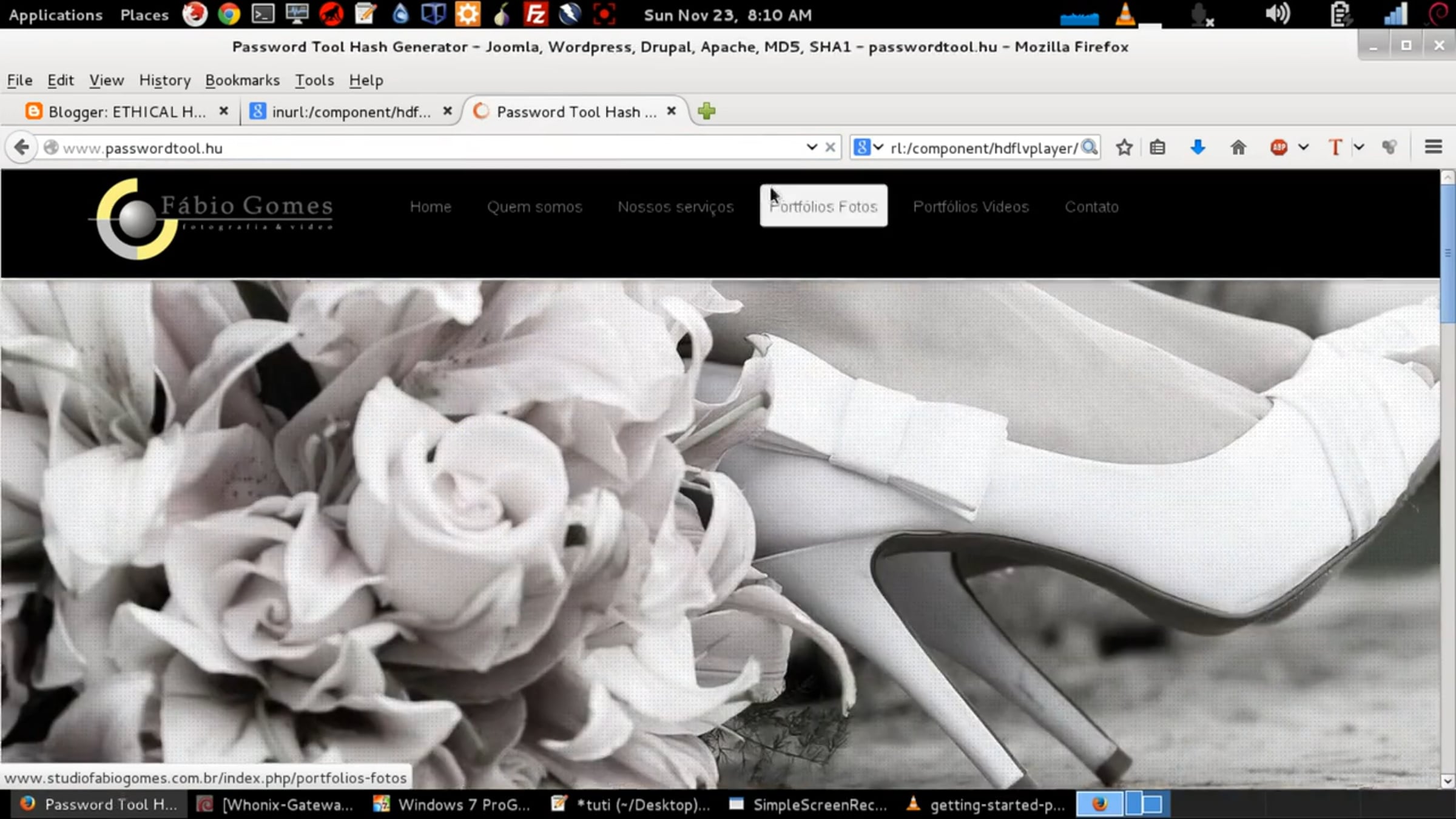Open the Nossos serviços link

(x=676, y=207)
